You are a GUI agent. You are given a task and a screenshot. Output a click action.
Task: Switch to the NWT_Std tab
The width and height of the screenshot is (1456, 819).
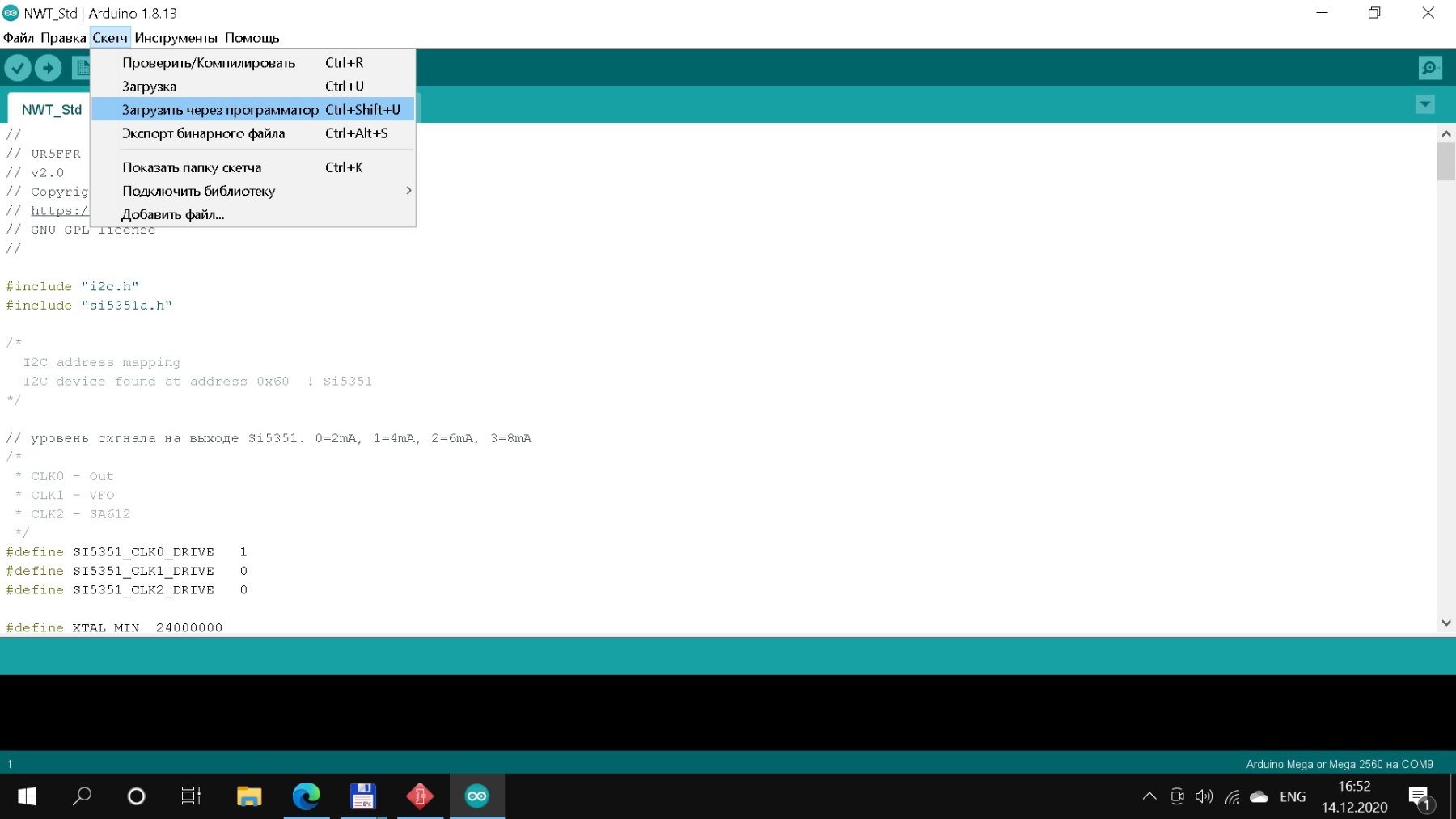pos(51,109)
